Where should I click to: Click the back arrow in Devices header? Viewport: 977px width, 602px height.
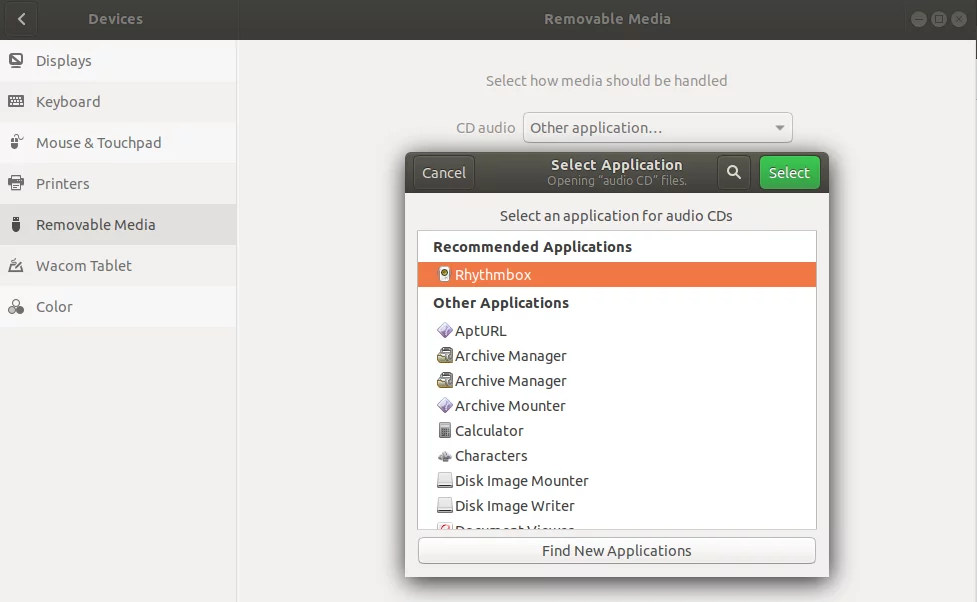point(22,19)
